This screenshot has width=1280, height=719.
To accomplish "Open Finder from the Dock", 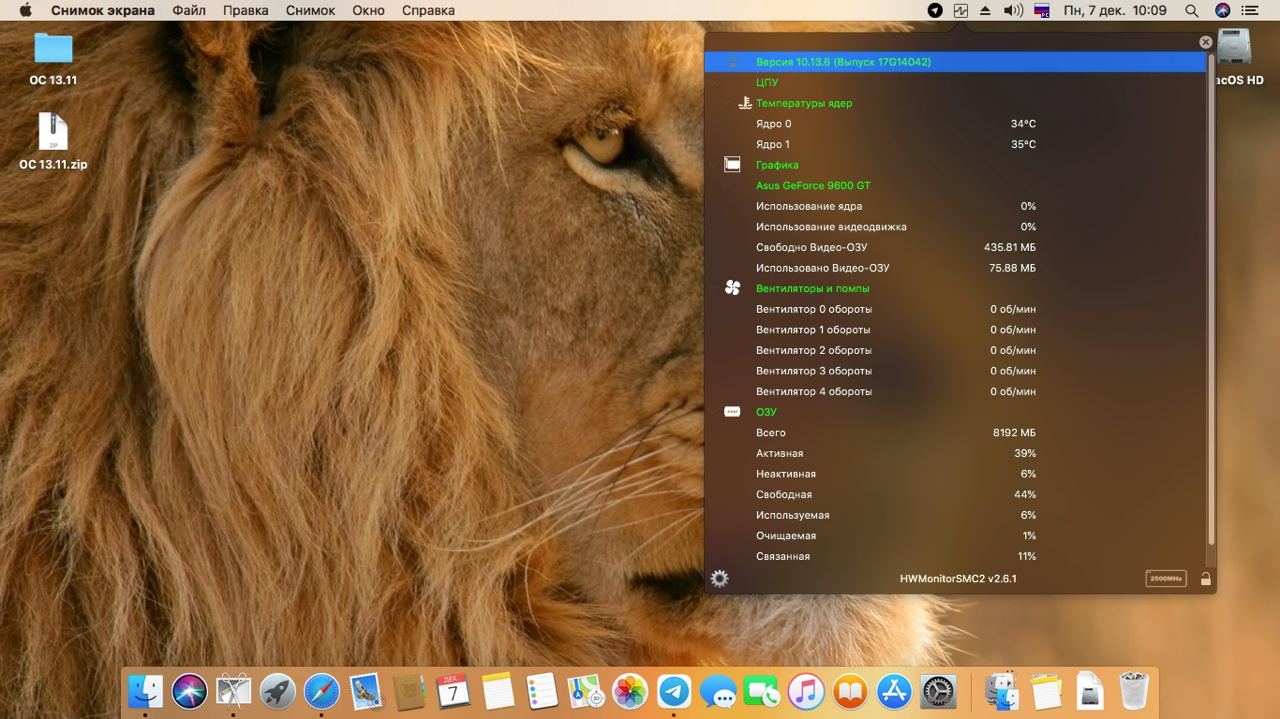I will tap(146, 691).
